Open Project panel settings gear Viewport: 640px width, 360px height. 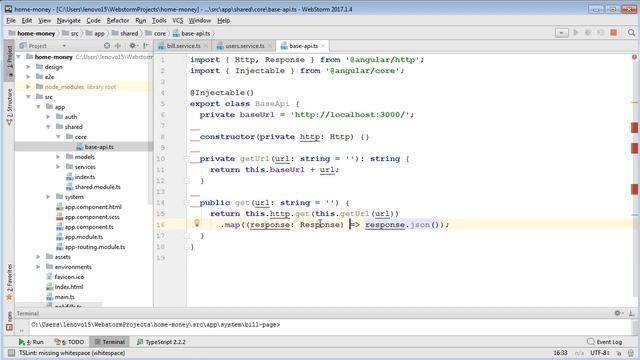tap(133, 46)
